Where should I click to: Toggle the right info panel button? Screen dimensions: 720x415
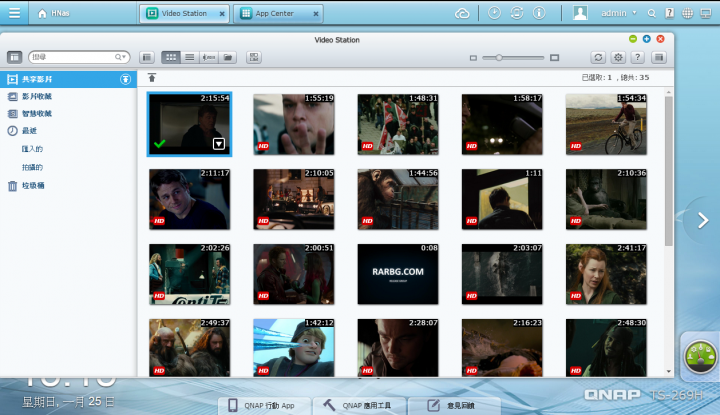(x=659, y=57)
